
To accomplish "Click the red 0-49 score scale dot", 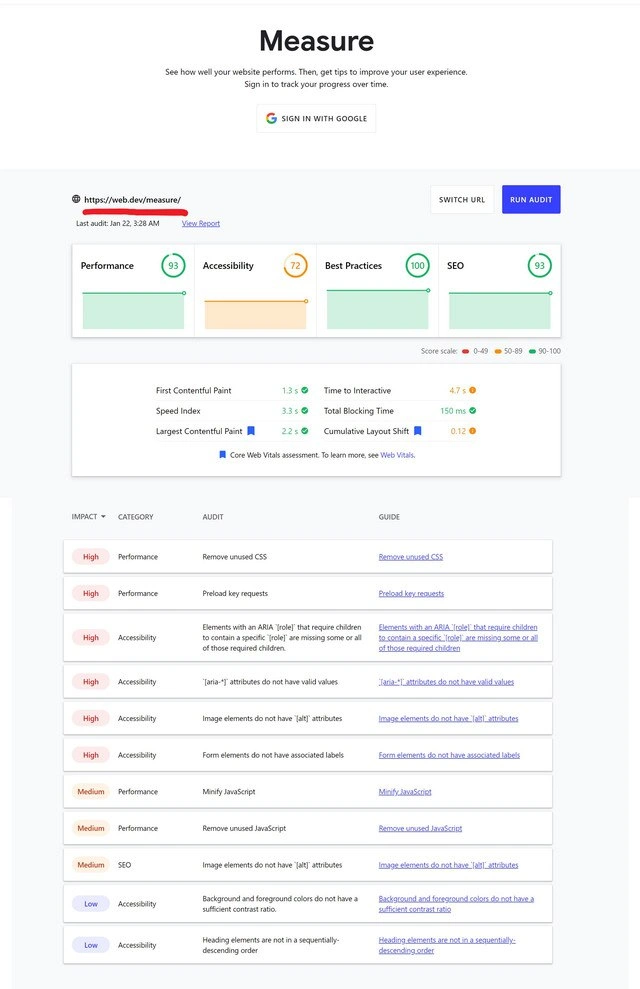I will click(x=465, y=351).
